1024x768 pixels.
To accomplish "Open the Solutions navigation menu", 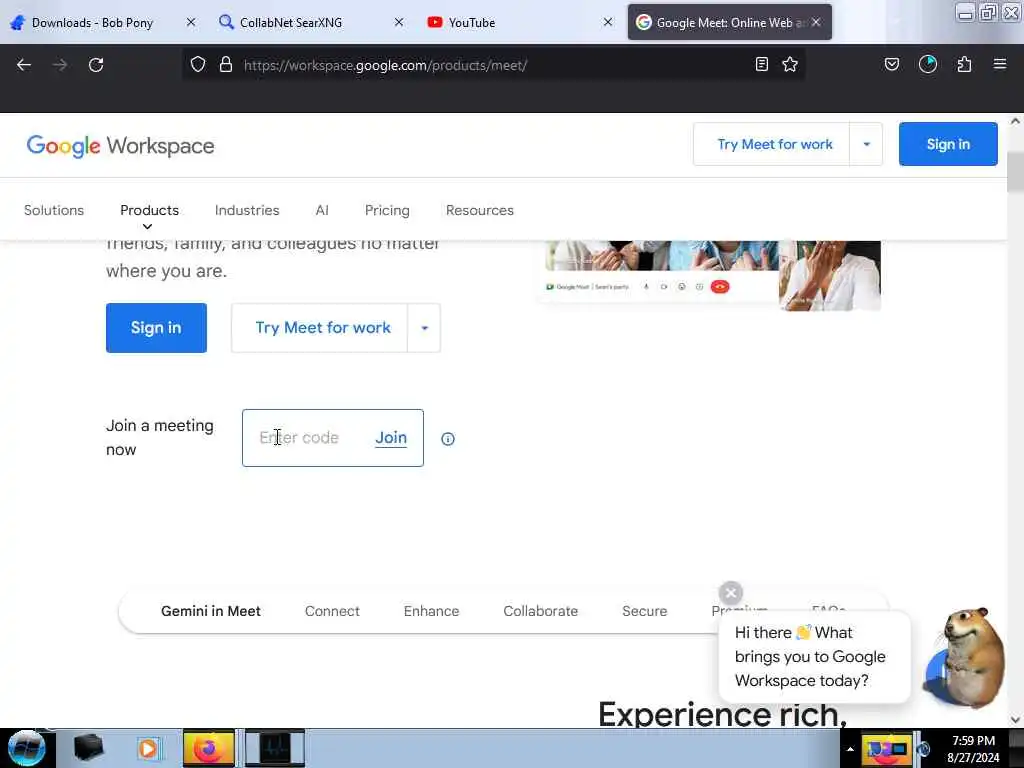I will pos(54,210).
